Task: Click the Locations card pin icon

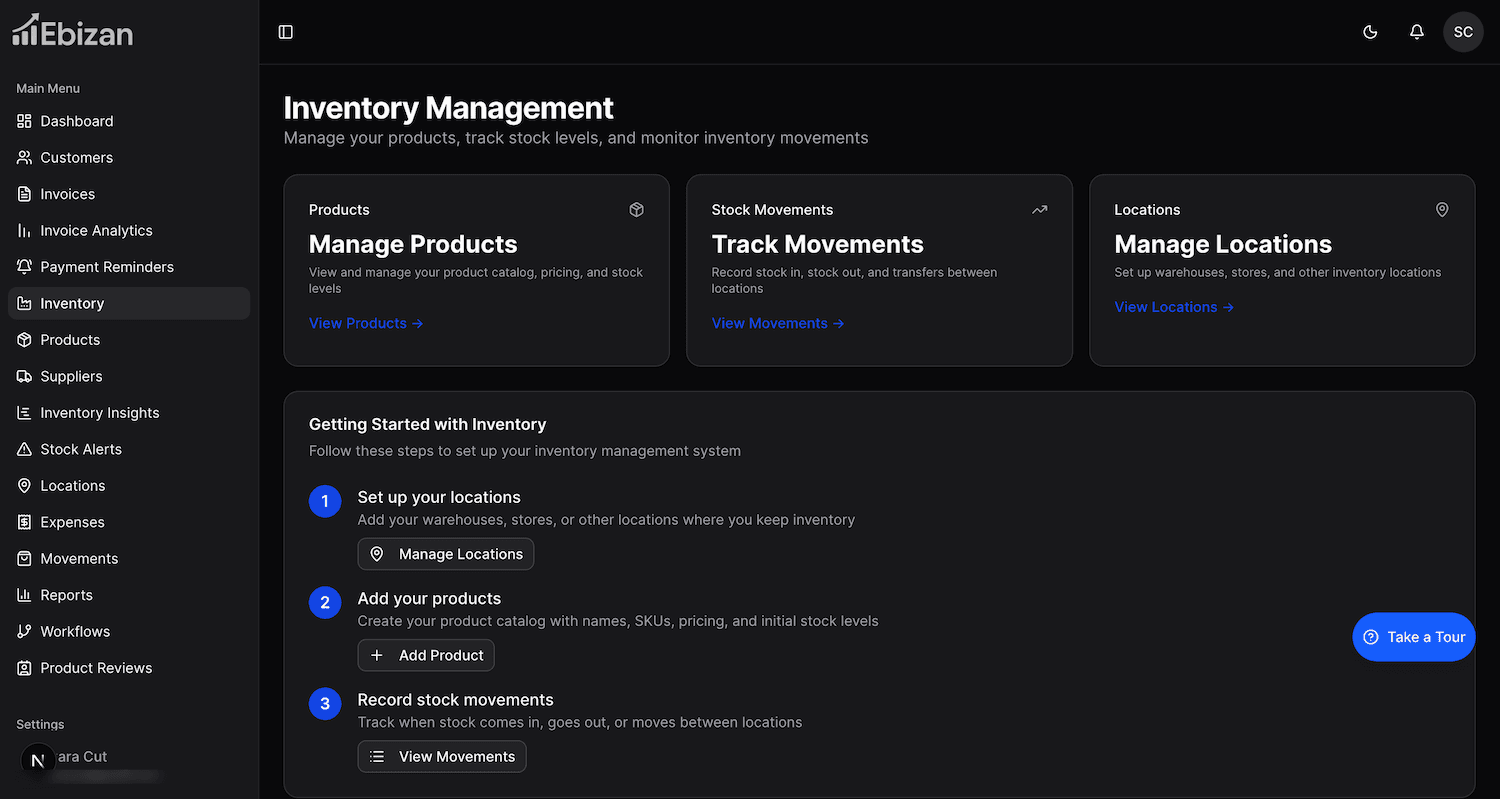Action: point(1441,210)
